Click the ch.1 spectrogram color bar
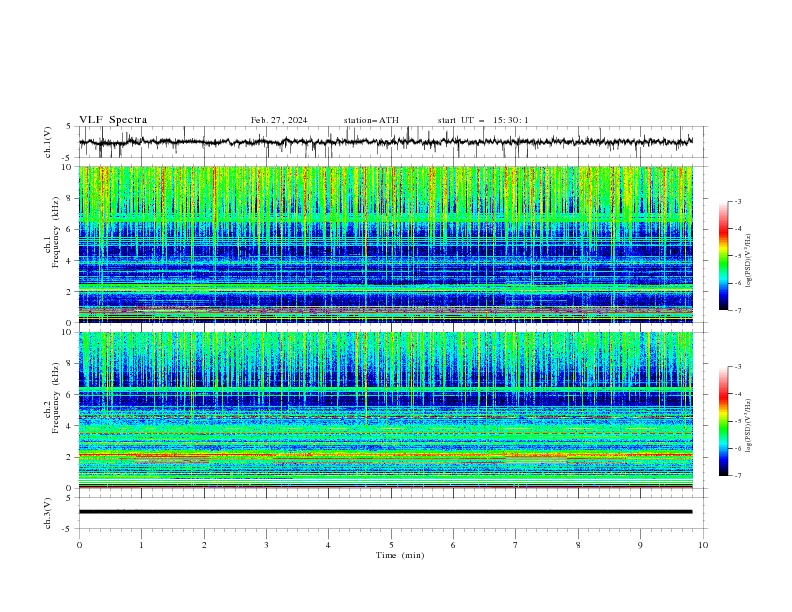This screenshot has height=612, width=792. pos(723,256)
